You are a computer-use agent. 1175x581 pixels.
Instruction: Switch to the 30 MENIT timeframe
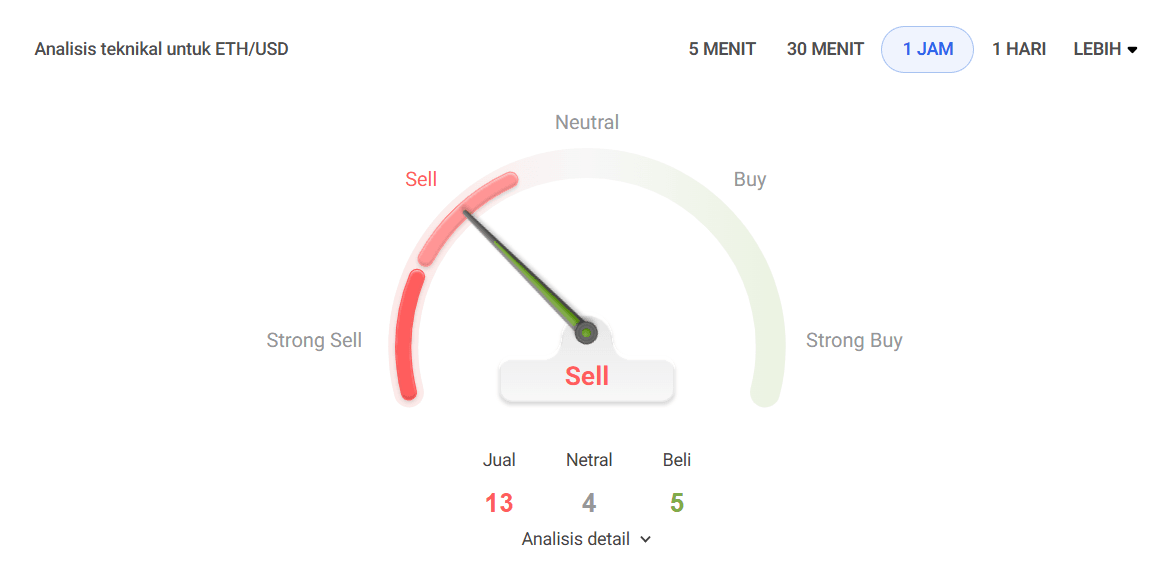click(x=825, y=48)
